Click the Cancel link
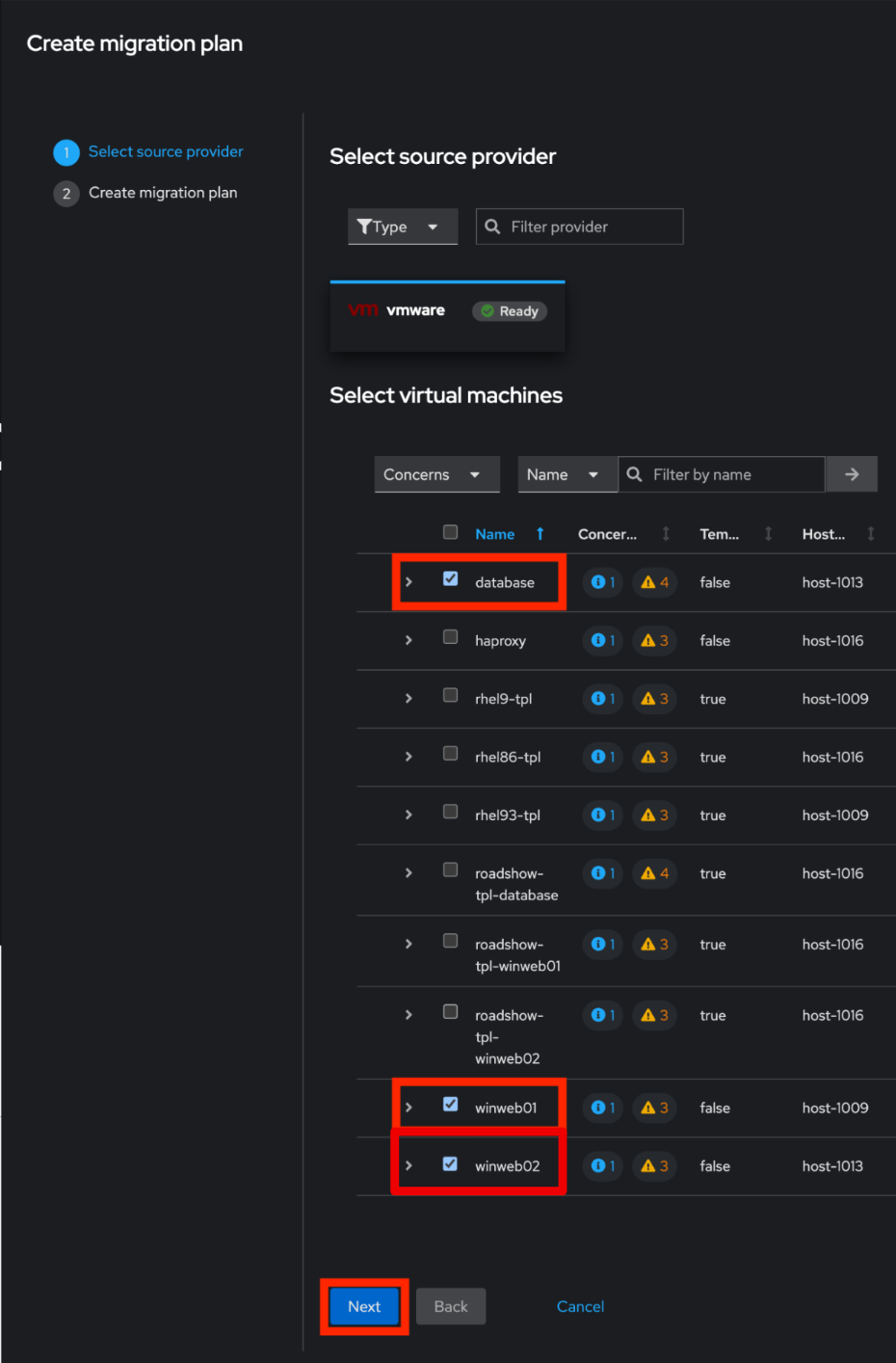The width and height of the screenshot is (896, 1363). (580, 1306)
